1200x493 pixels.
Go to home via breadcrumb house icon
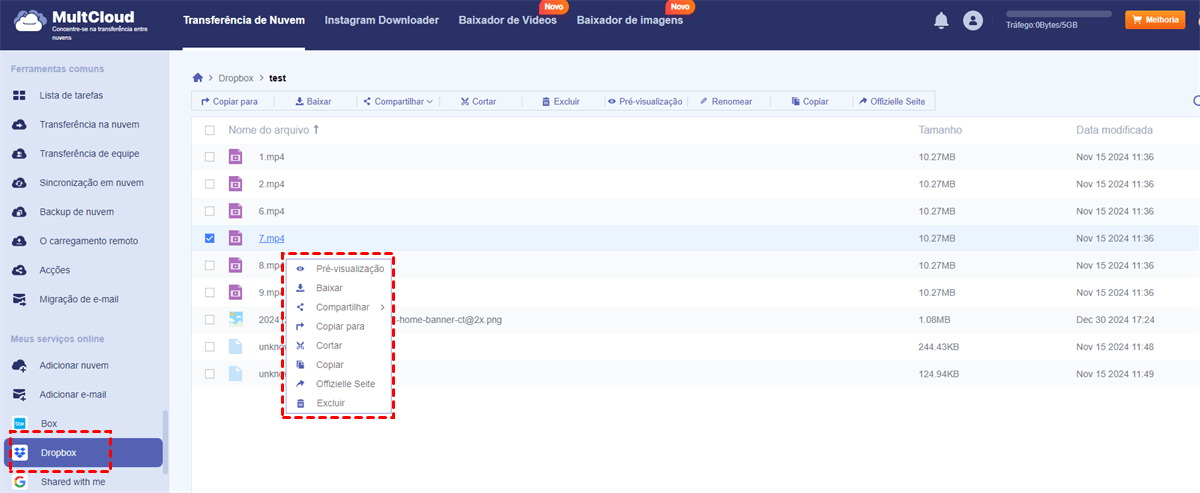click(x=198, y=77)
